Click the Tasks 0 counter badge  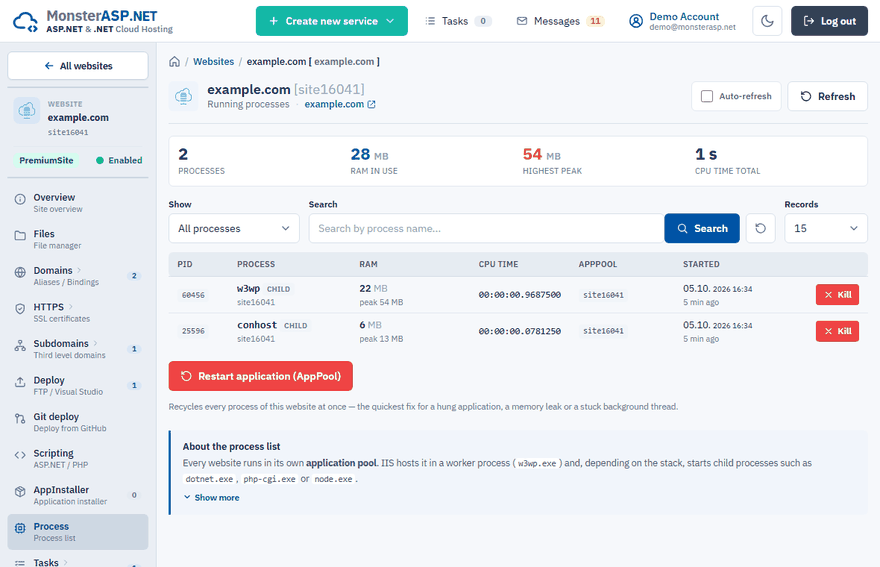483,21
